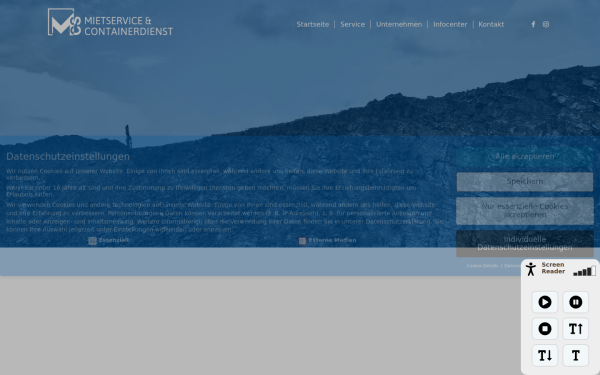Open the Kontakt menu item
The width and height of the screenshot is (600, 375).
tap(491, 24)
